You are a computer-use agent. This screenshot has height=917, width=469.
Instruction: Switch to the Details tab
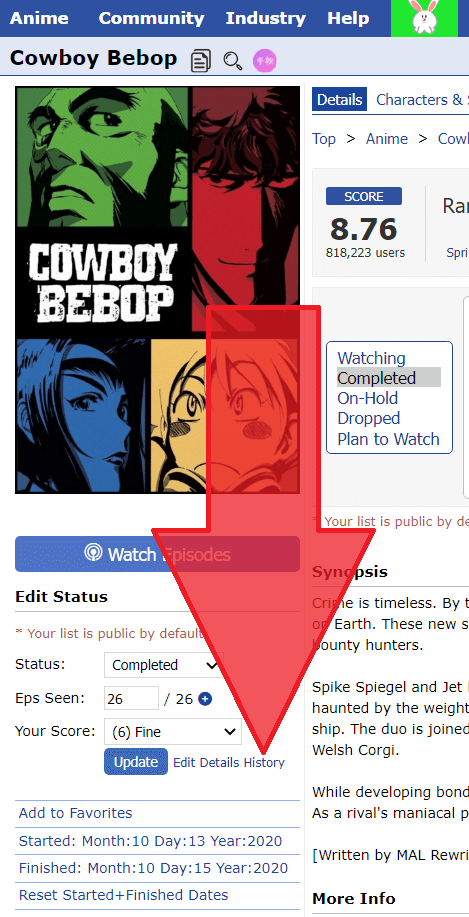coord(339,99)
